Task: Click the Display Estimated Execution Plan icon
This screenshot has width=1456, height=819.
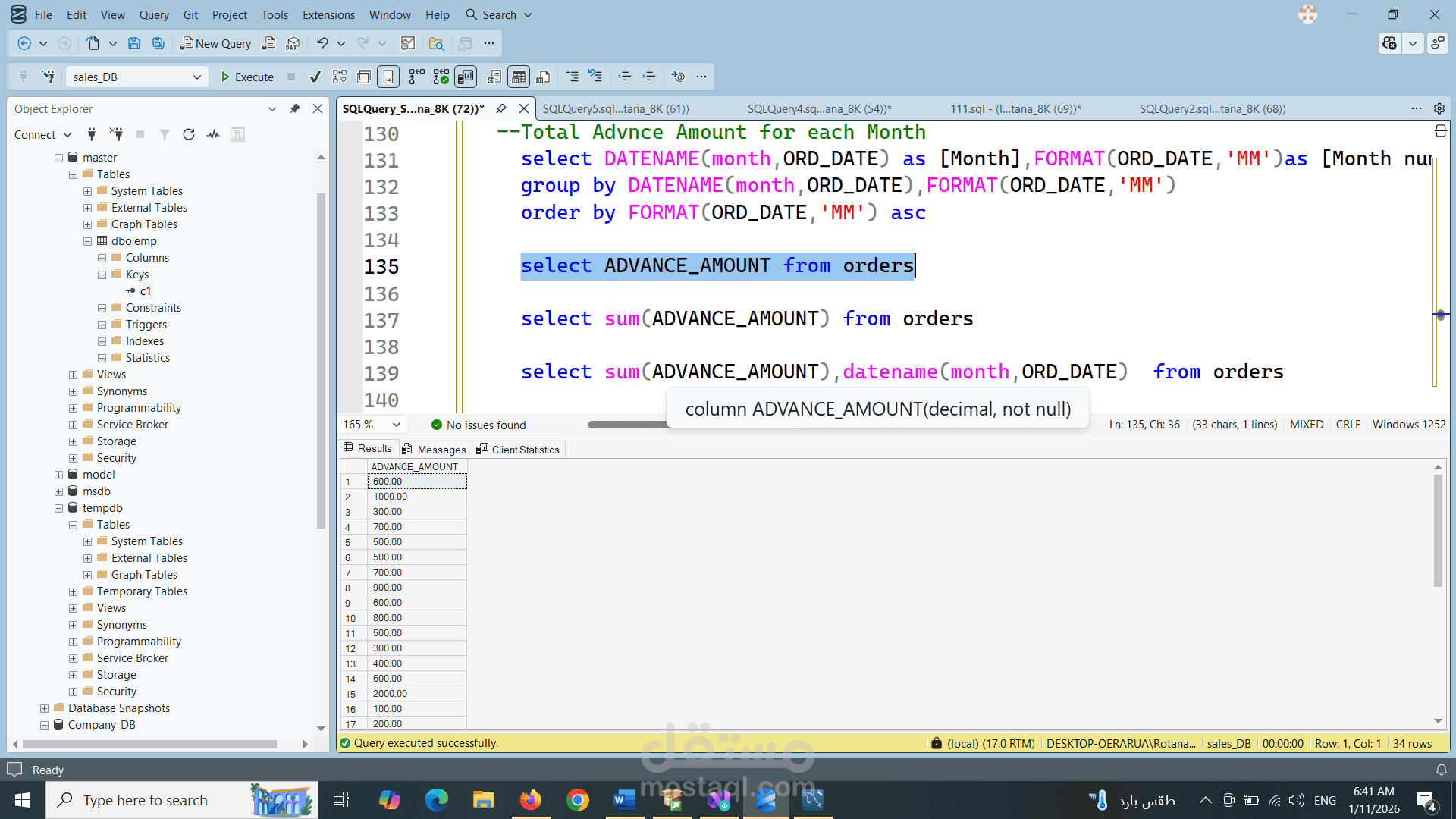Action: (340, 77)
